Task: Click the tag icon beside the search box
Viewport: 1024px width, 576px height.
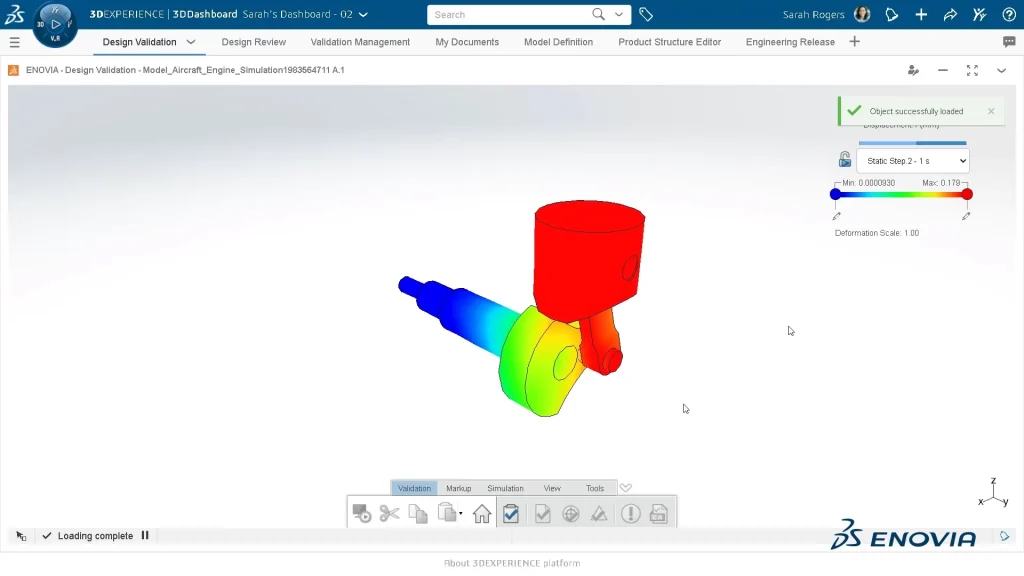Action: [646, 15]
